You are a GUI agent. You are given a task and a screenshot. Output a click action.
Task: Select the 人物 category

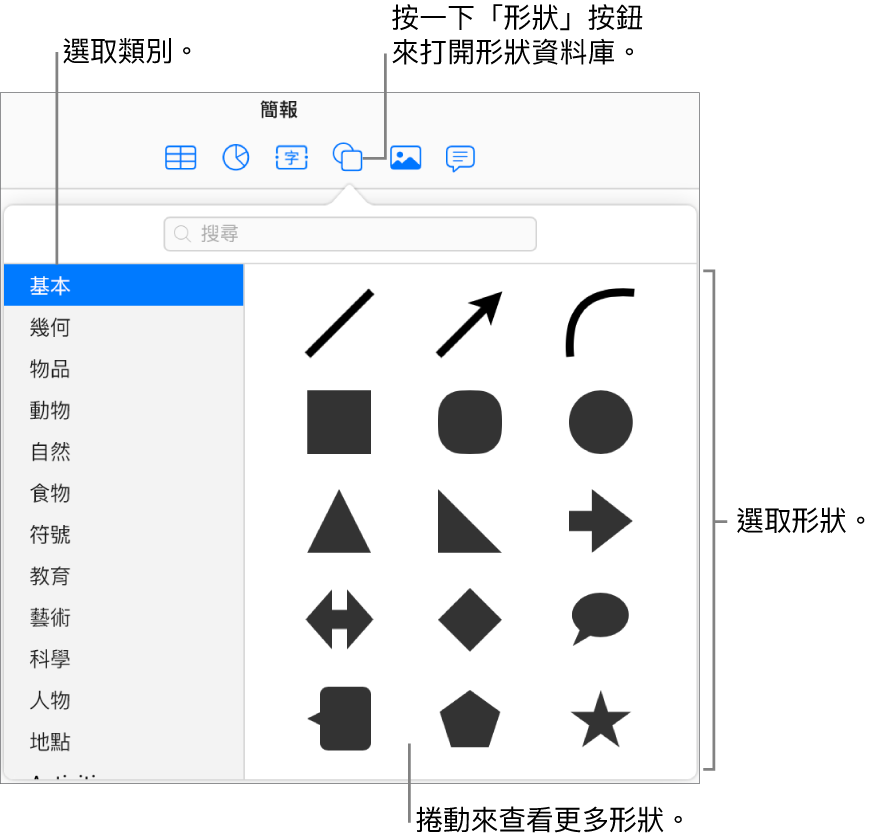tap(124, 700)
